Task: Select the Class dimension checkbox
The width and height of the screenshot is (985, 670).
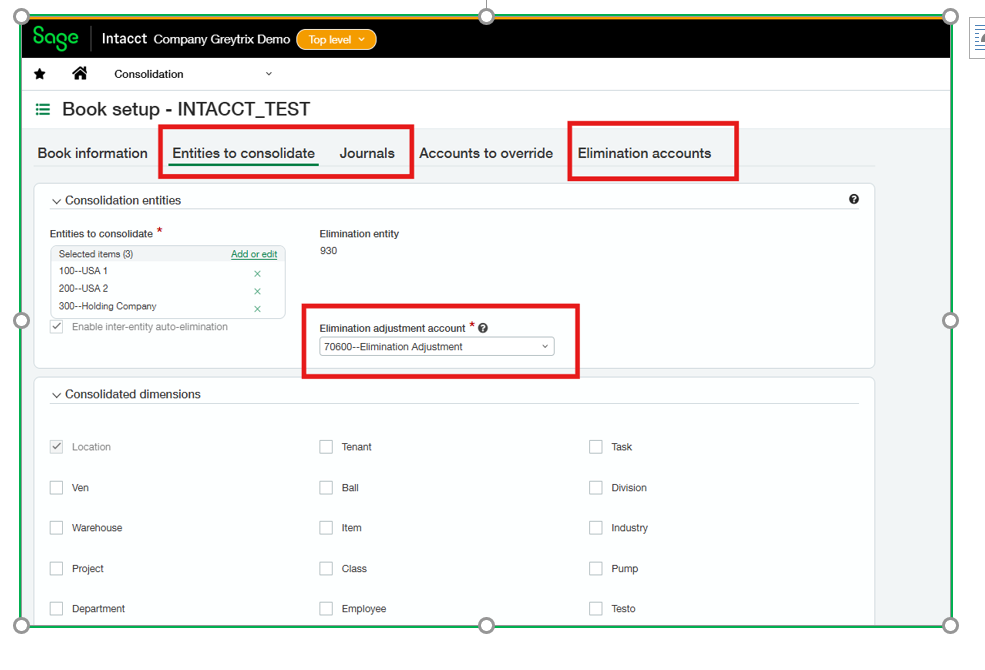Action: [326, 568]
